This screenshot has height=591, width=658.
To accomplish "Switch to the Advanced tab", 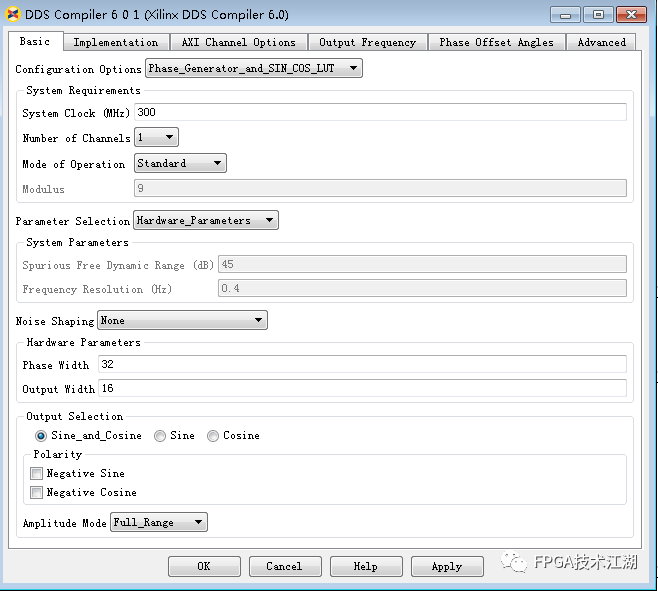I will 601,42.
